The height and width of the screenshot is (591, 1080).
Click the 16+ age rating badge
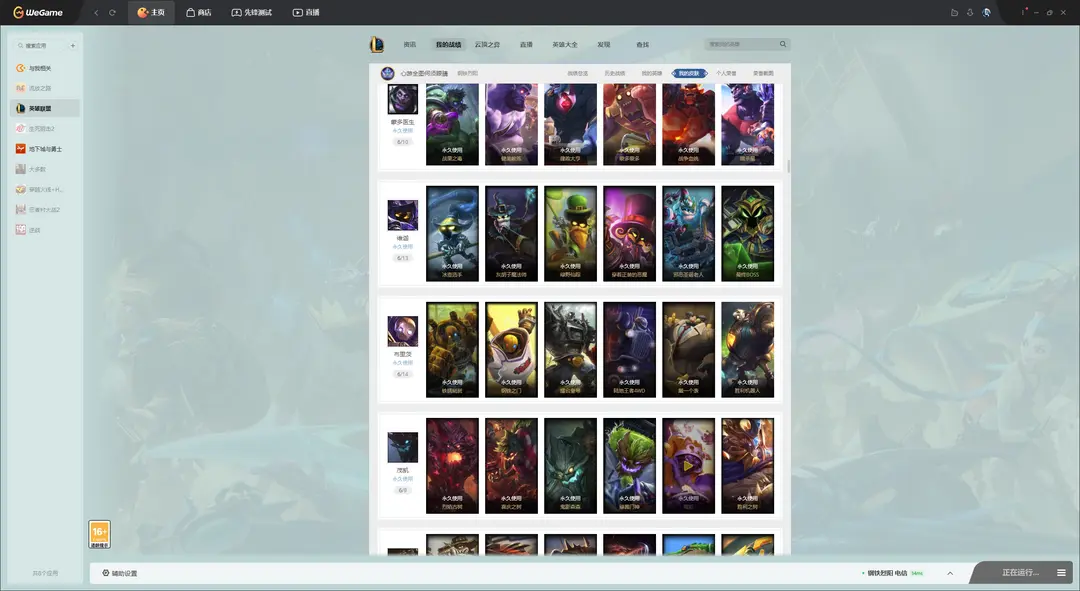[x=99, y=535]
